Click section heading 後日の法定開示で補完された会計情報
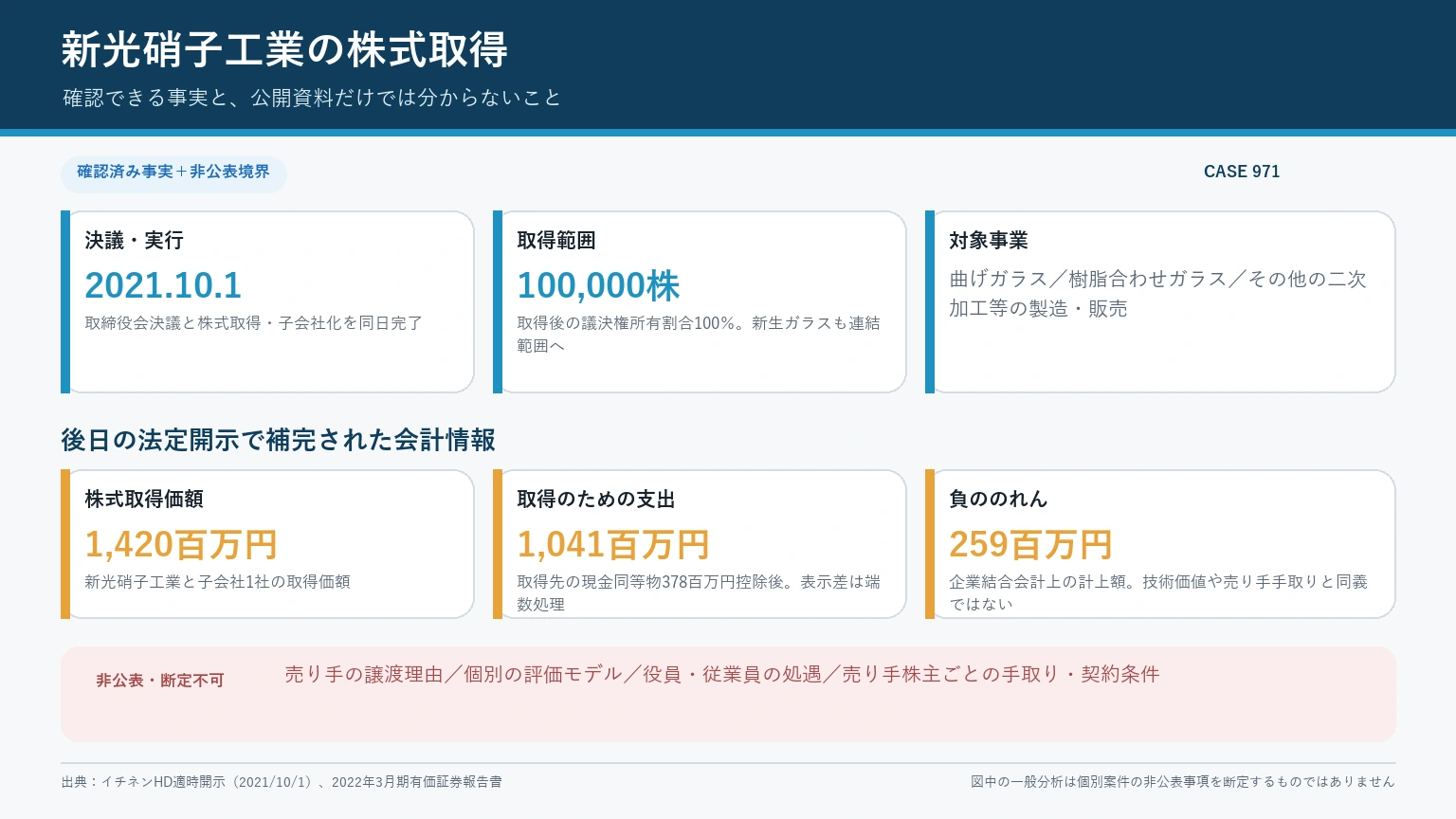Screen dimensions: 1456x819 point(279,440)
